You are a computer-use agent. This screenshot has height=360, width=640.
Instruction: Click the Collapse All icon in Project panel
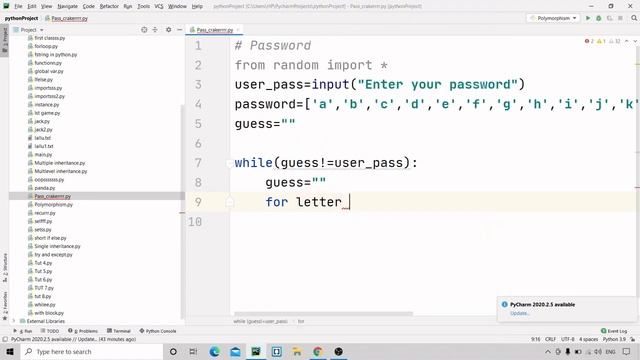point(155,30)
